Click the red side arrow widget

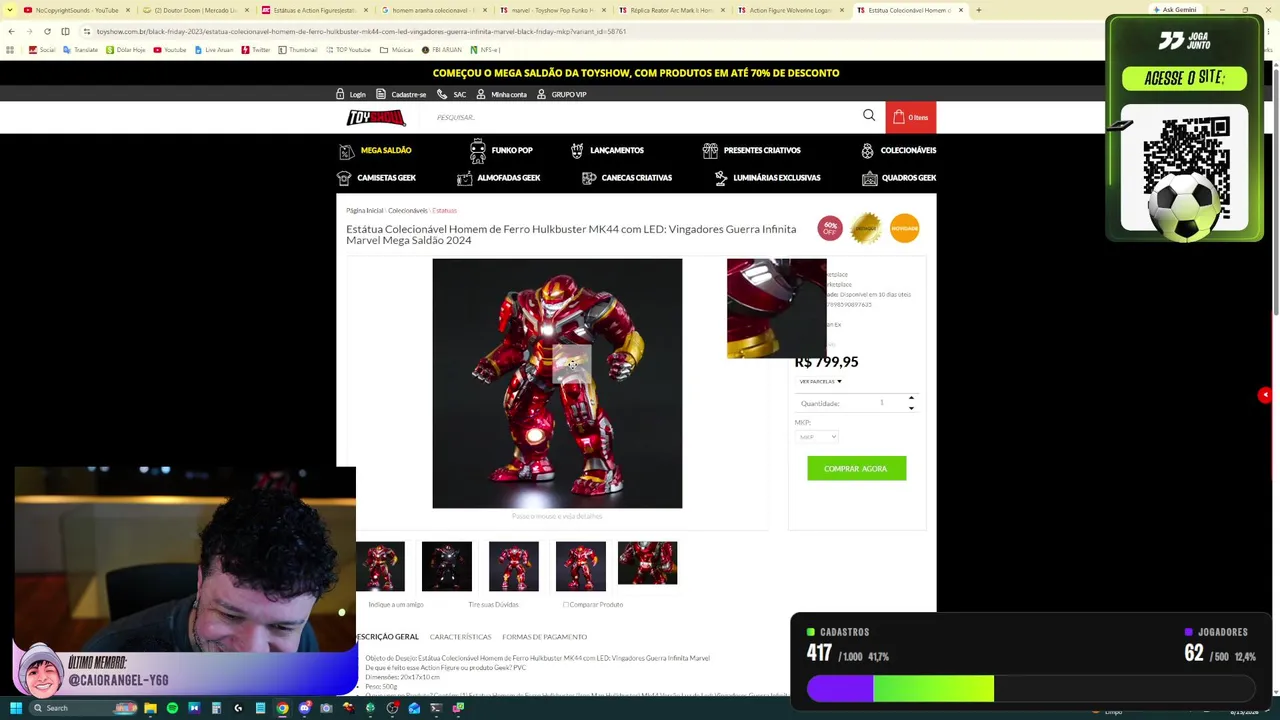pos(1265,395)
